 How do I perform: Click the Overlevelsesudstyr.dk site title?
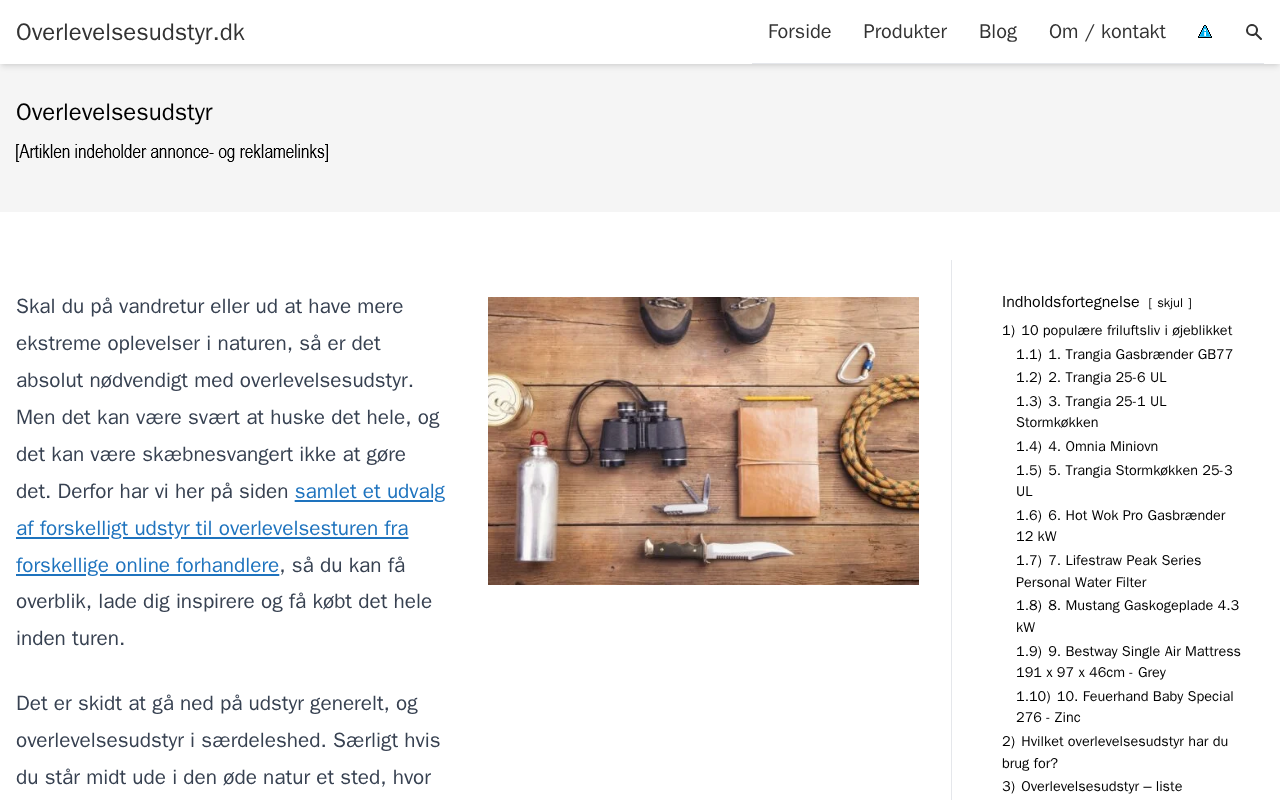[130, 32]
